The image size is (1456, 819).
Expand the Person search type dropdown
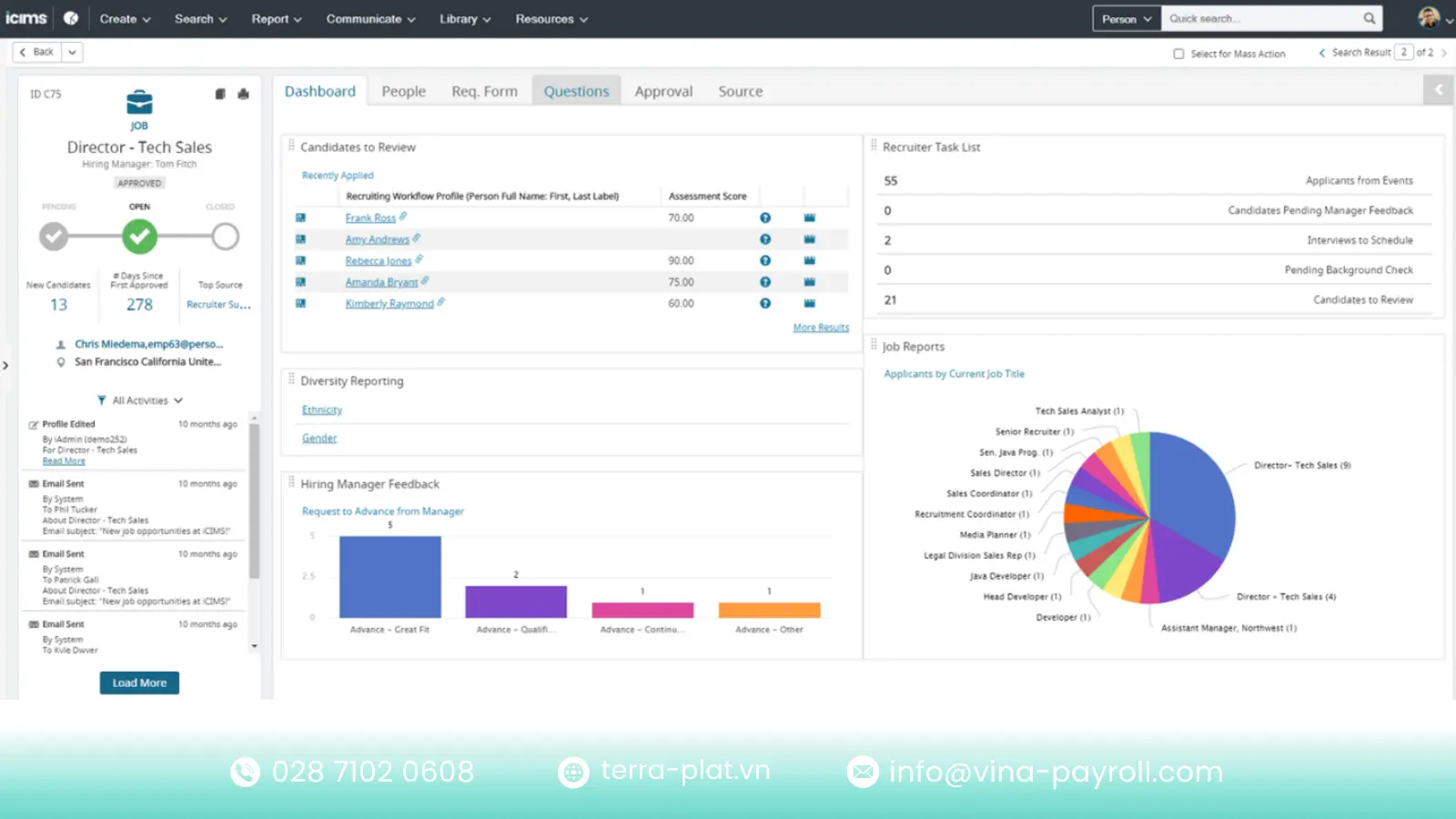click(1127, 18)
